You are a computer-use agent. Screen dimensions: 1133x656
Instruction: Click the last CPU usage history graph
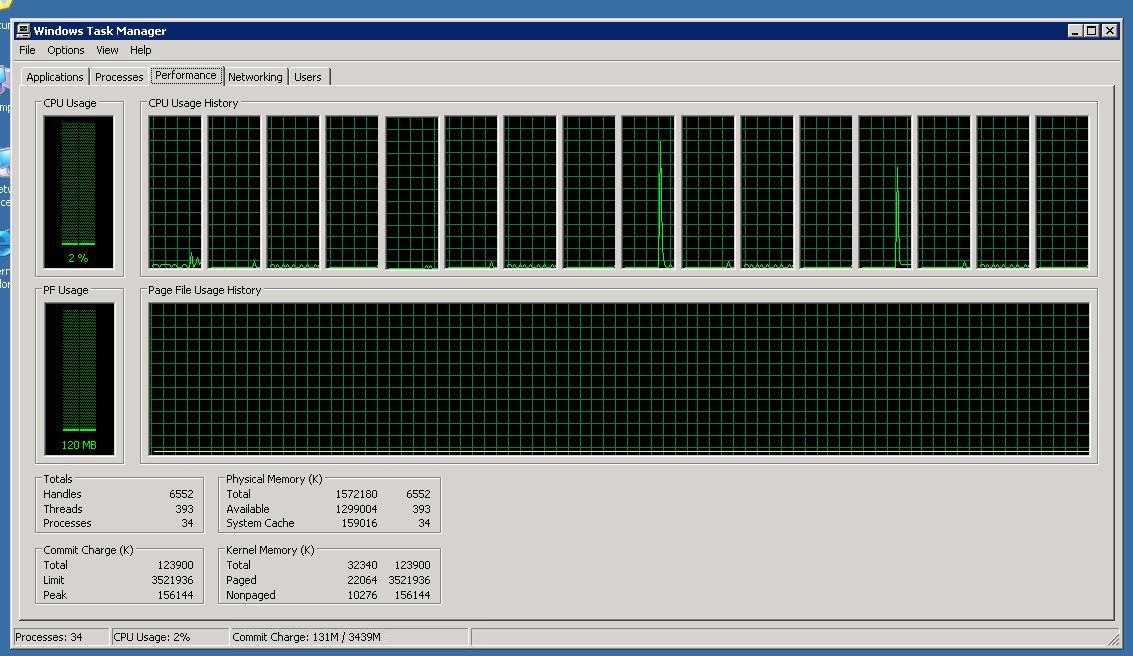1062,192
